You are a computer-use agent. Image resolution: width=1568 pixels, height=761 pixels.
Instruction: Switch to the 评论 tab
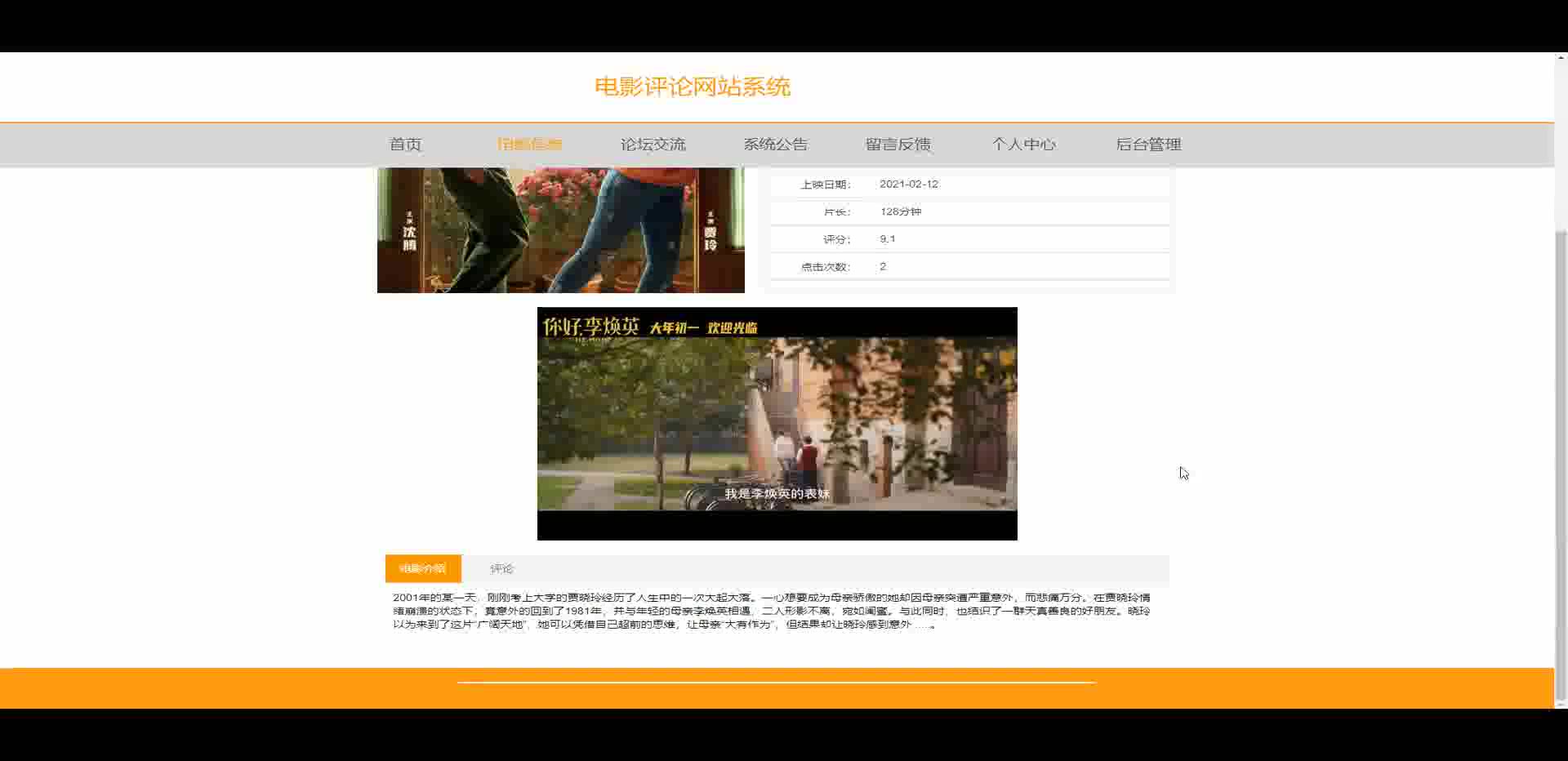click(x=501, y=568)
